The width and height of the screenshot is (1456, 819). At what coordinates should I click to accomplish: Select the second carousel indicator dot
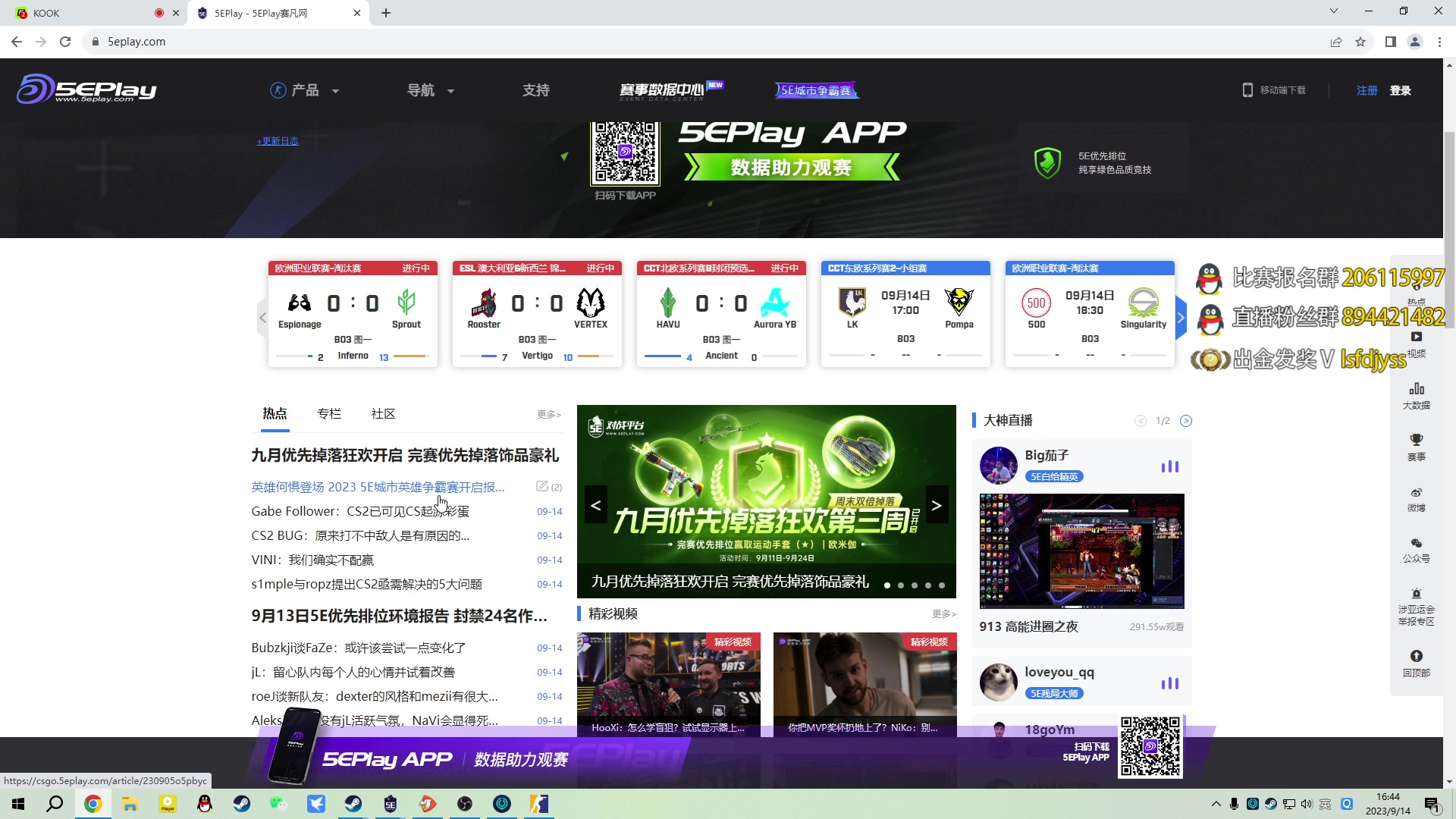click(x=901, y=585)
